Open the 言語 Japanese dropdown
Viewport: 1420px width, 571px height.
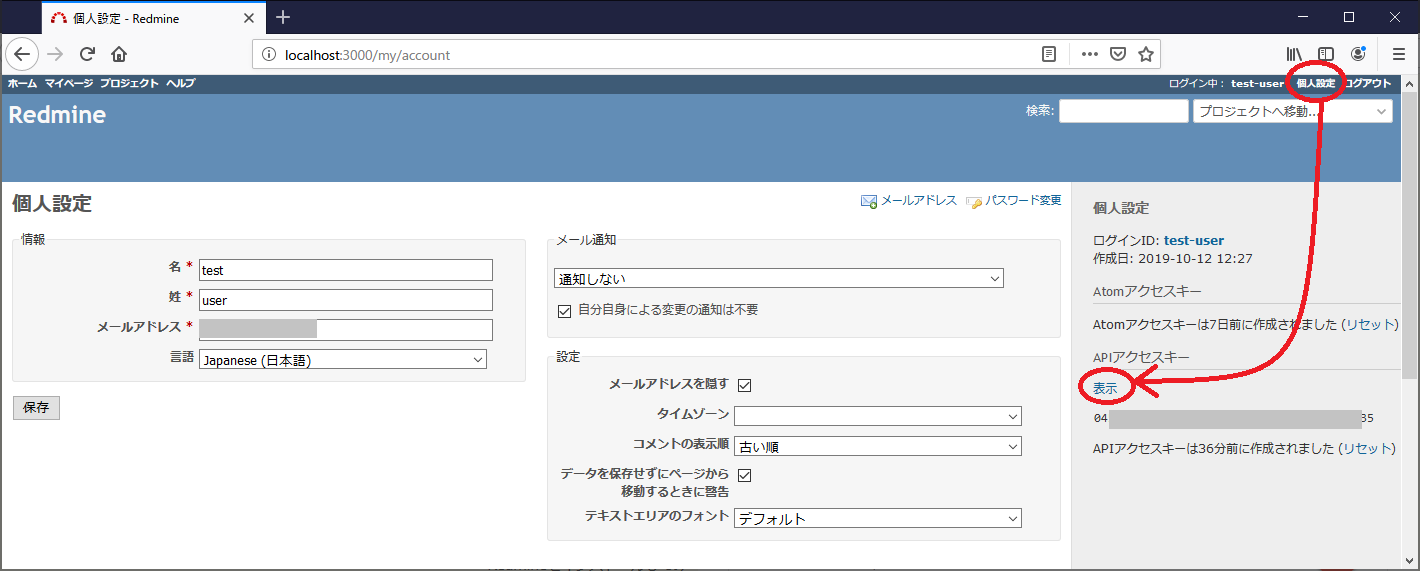pos(343,359)
